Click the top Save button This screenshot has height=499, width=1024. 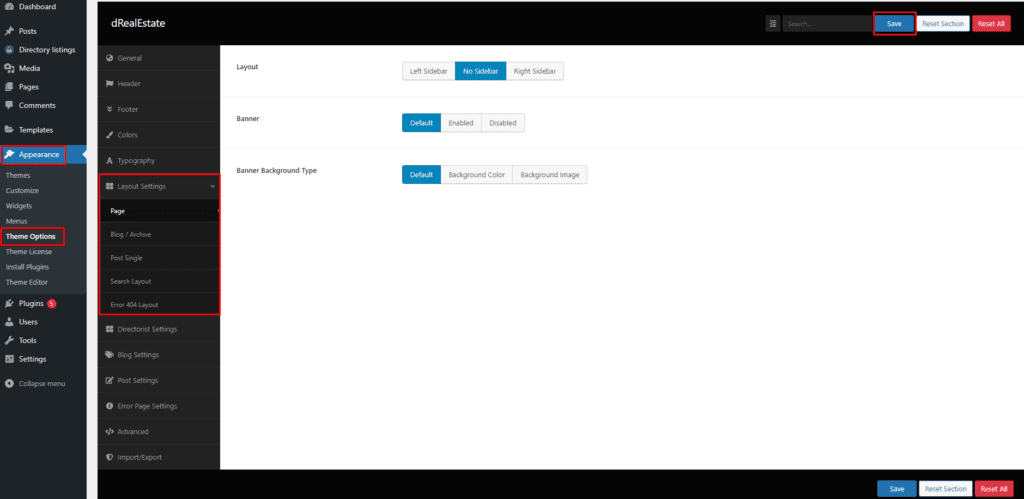[894, 23]
